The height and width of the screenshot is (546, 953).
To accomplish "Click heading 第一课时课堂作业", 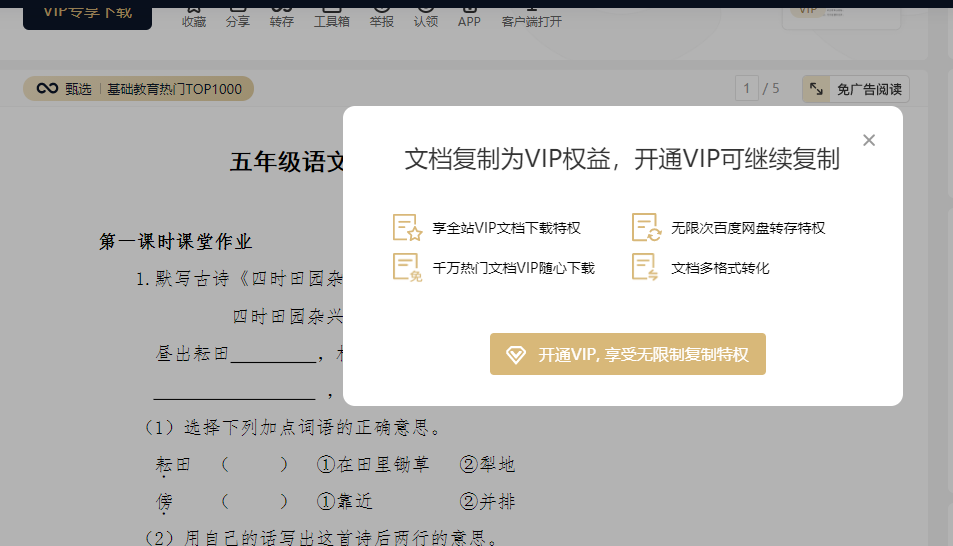I will click(176, 241).
